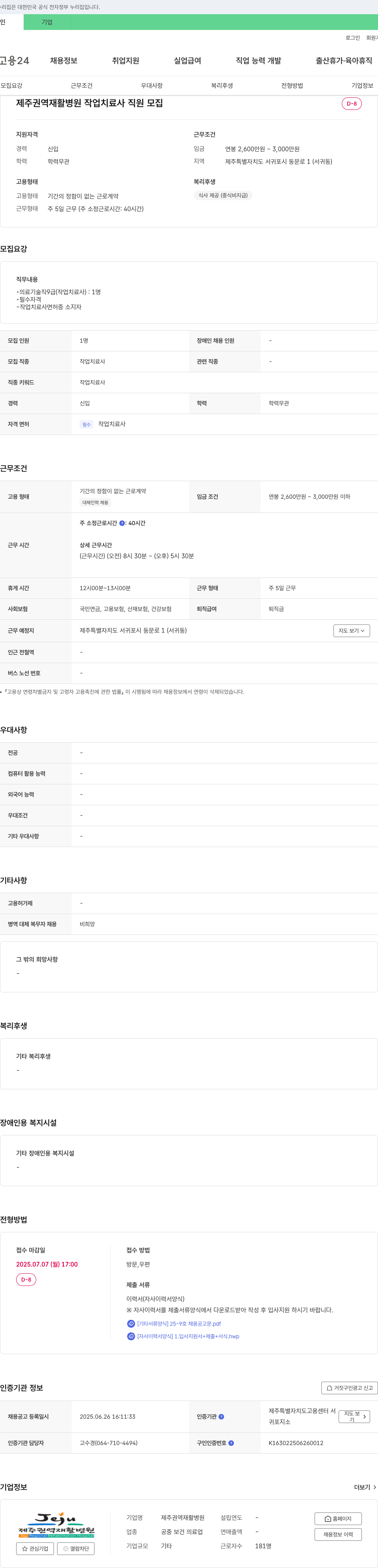Jump to 기업정보 section tab

(362, 85)
